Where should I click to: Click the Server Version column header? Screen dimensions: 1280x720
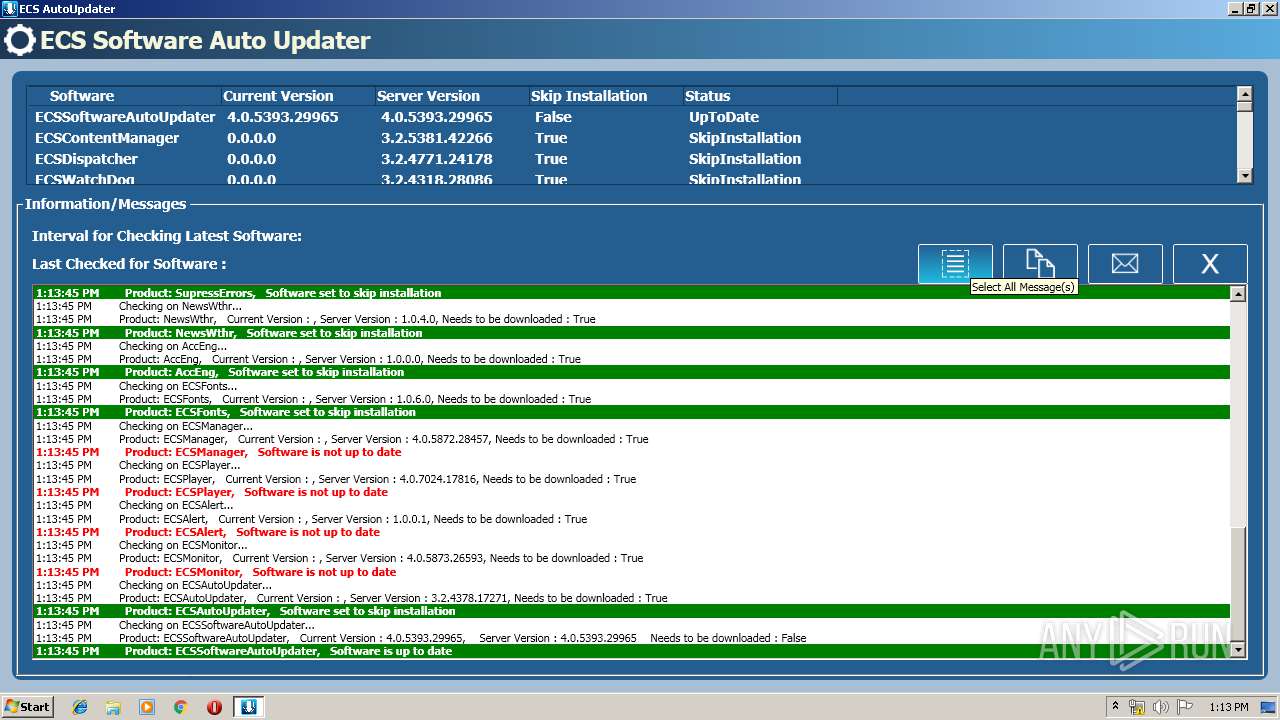[451, 96]
